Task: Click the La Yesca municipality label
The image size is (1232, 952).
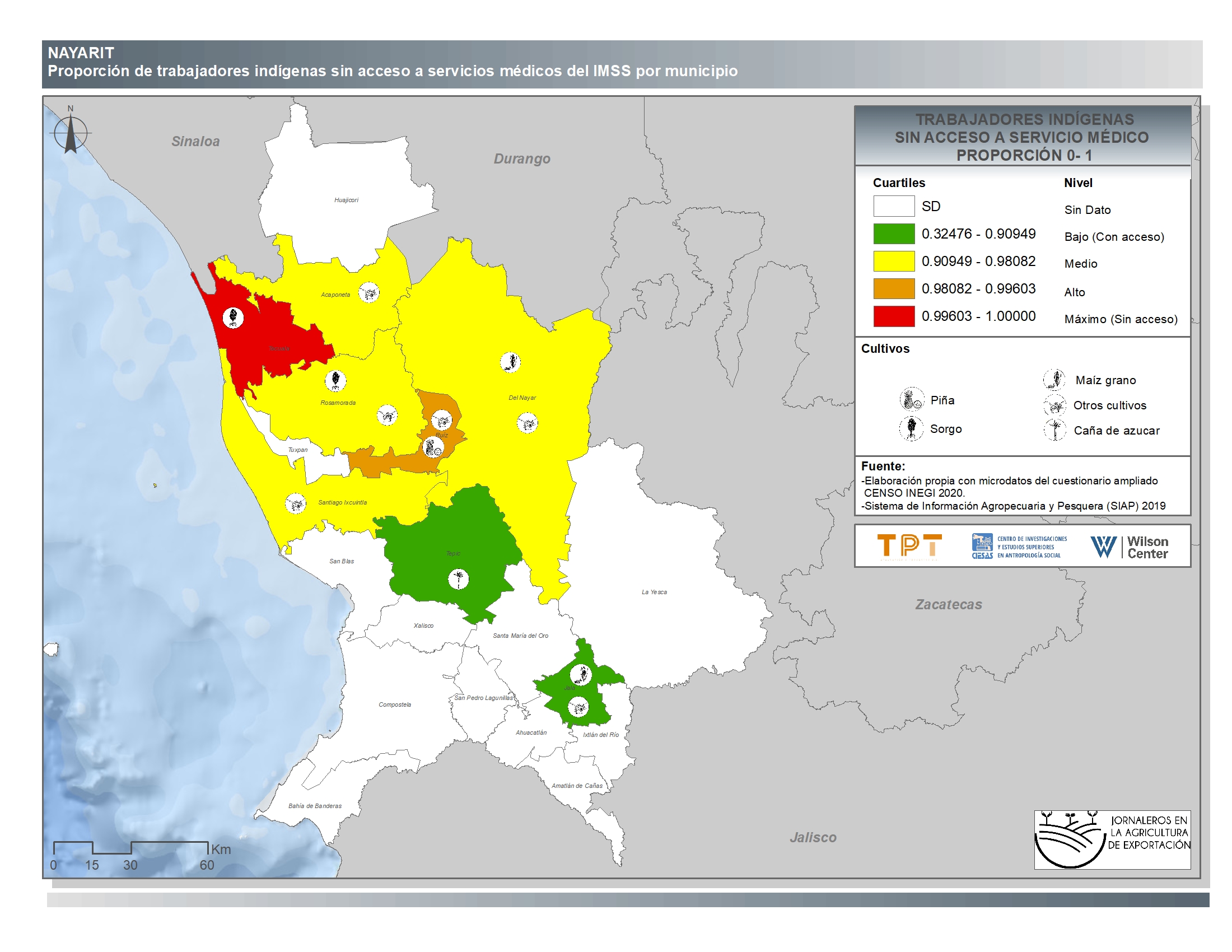Action: [x=654, y=591]
